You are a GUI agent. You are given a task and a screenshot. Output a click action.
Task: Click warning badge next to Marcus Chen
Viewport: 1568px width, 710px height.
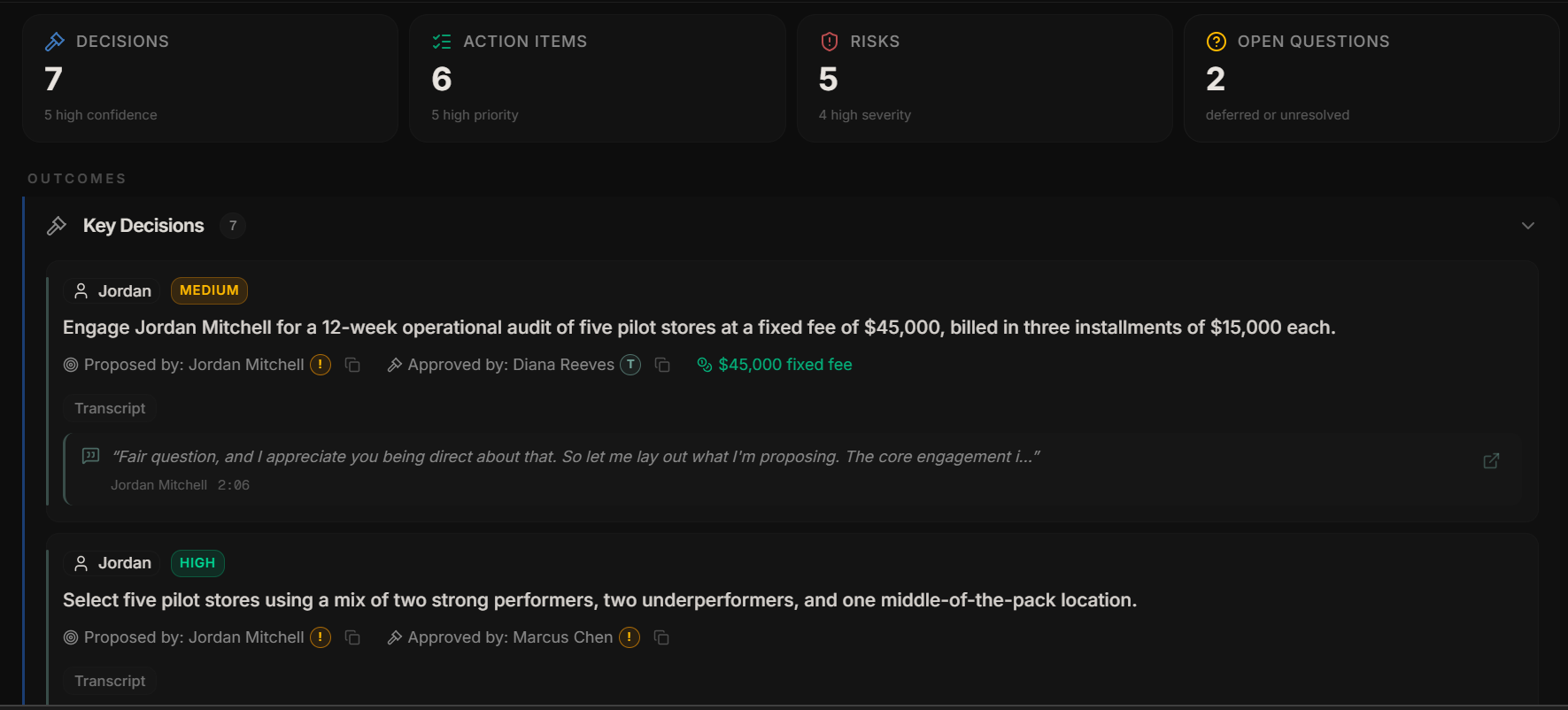pyautogui.click(x=630, y=637)
